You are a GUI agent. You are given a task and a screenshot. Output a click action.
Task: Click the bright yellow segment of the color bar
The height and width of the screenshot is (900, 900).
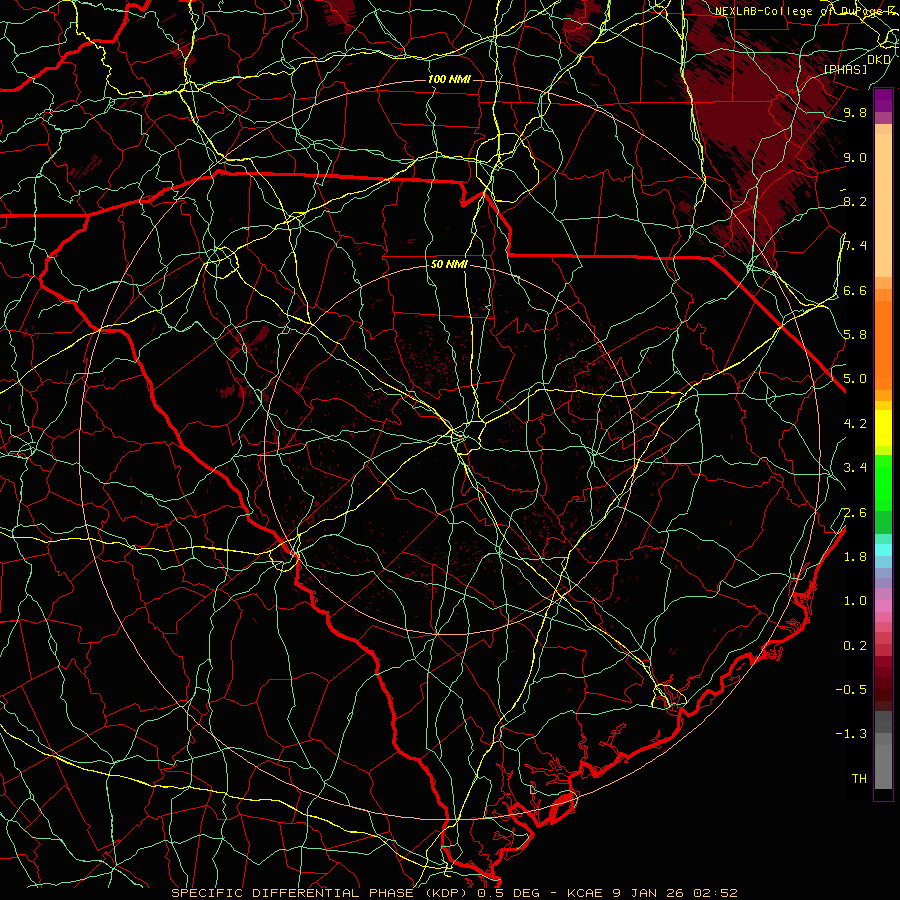pos(883,428)
